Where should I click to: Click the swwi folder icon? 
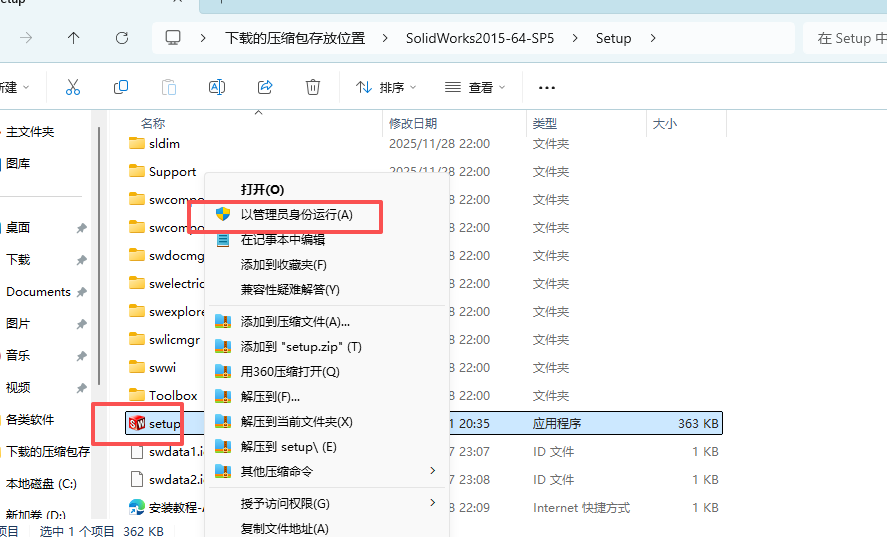click(137, 367)
